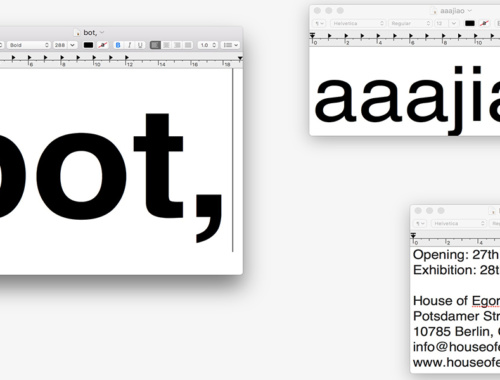Open text color swatch in aaajiao window
The height and width of the screenshot is (380, 500).
(470, 23)
